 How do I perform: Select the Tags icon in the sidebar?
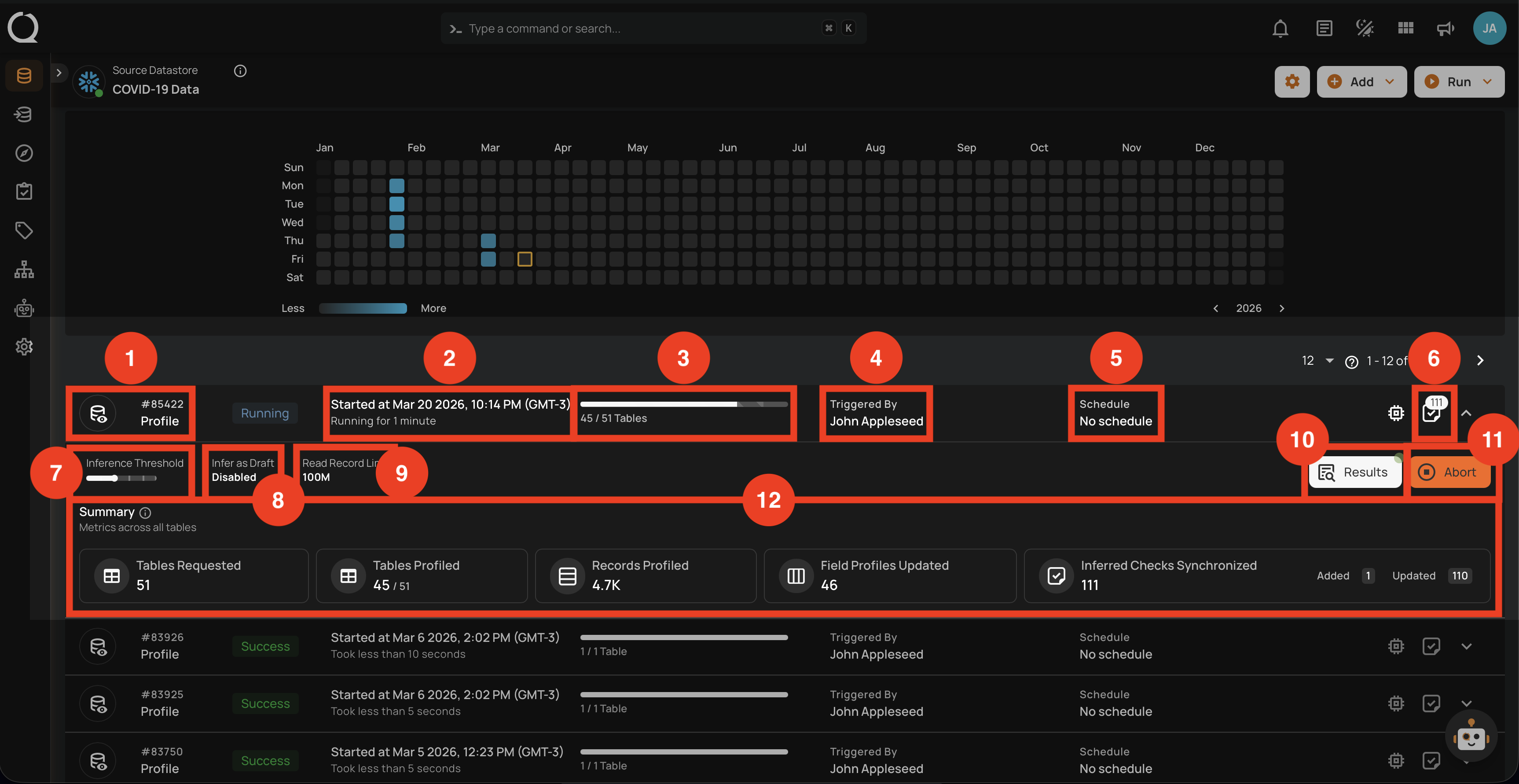[24, 230]
